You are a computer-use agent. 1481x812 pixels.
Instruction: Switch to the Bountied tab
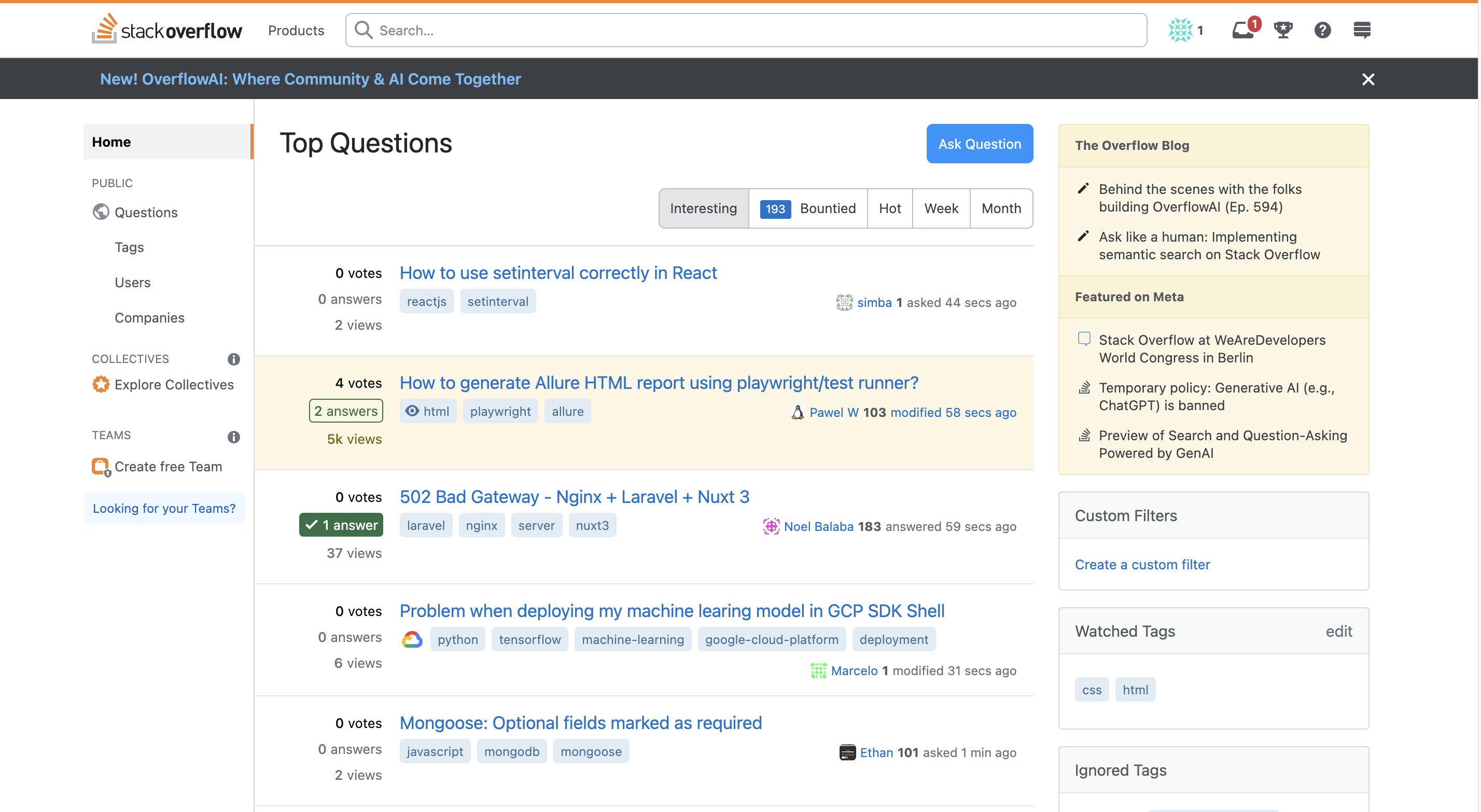click(x=808, y=208)
